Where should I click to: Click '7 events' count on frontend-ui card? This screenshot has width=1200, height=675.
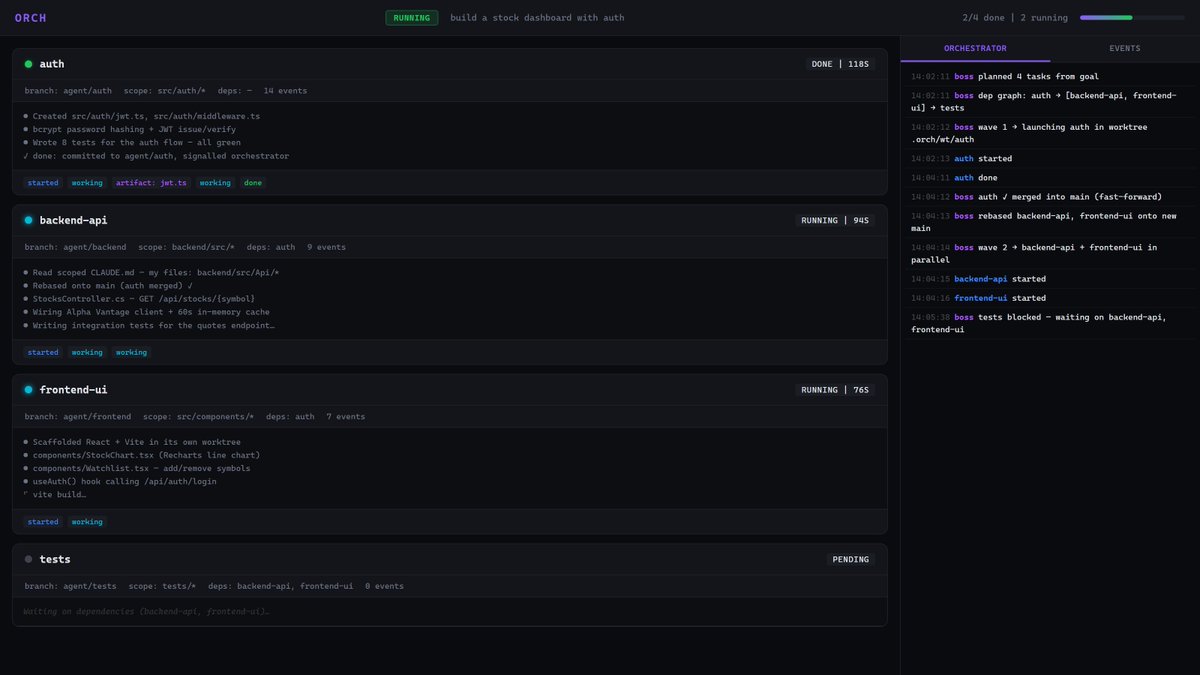point(346,417)
